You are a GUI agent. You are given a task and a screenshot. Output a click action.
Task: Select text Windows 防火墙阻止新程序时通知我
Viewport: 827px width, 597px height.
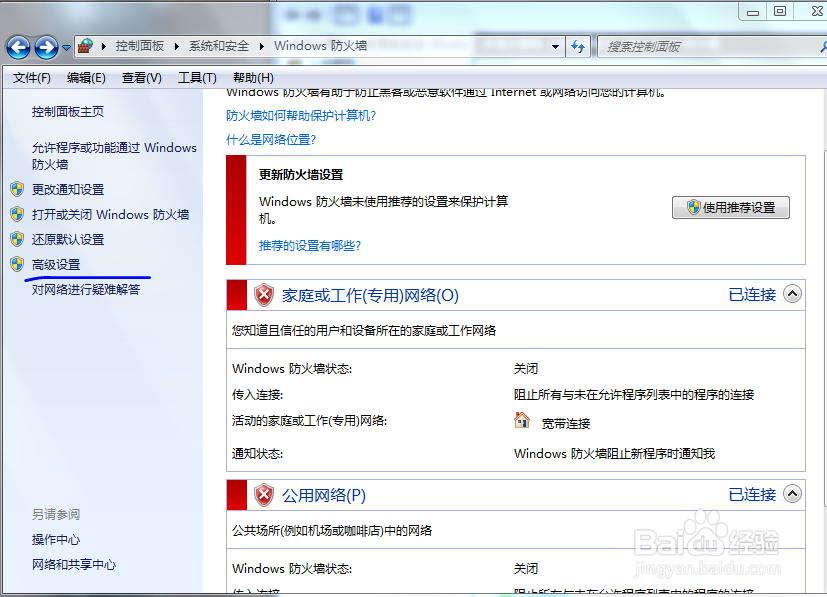[x=614, y=454]
